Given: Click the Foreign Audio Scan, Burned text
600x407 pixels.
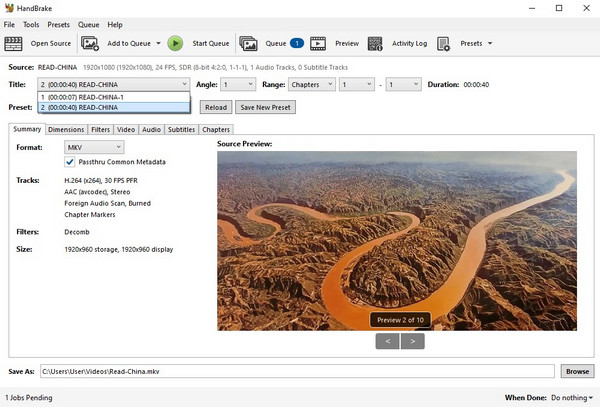Looking at the screenshot, I should coord(108,204).
